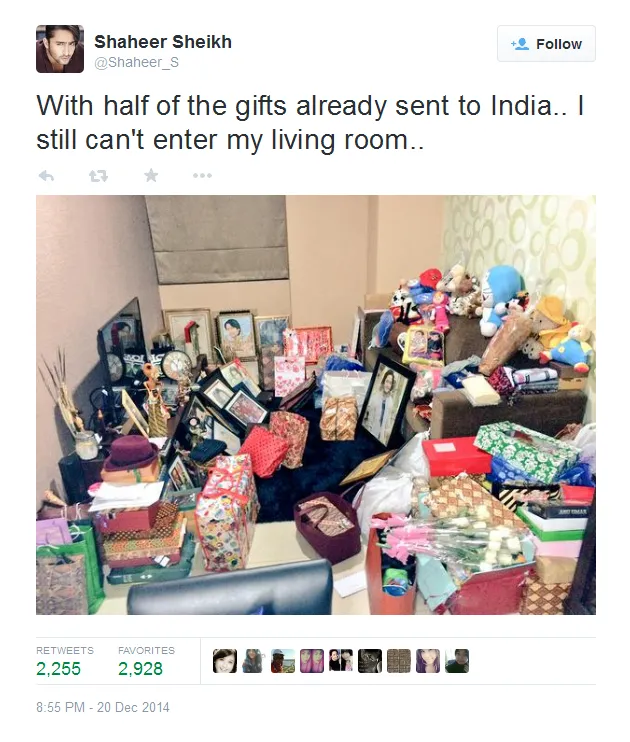Open Shaheer Sheikh profile picture
The width and height of the screenshot is (630, 742).
(60, 49)
